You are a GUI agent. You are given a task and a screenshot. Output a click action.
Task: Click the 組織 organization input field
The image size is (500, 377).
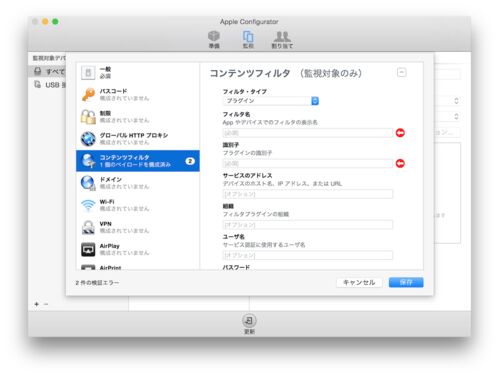pyautogui.click(x=308, y=225)
